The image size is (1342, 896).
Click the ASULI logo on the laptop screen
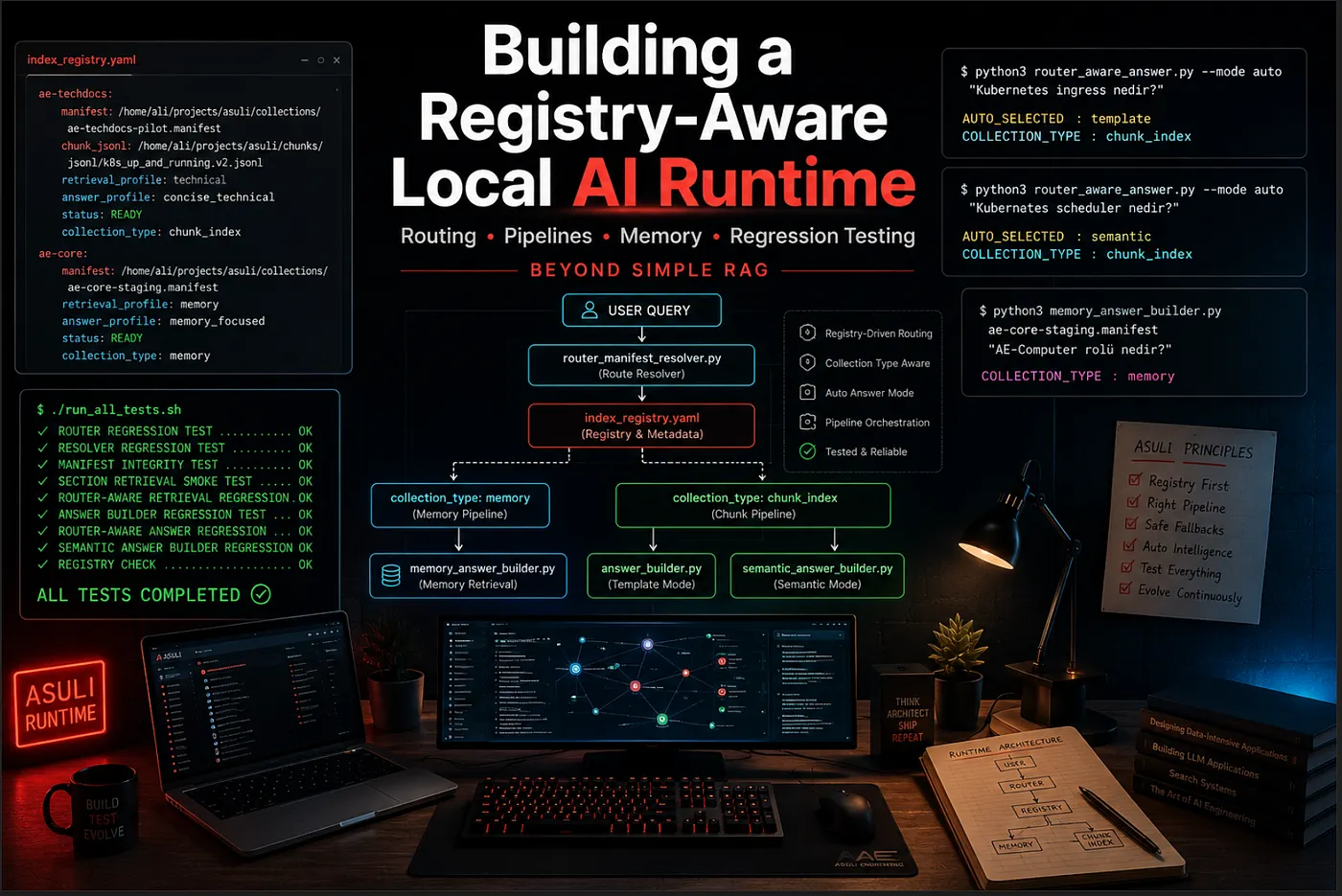pos(169,655)
